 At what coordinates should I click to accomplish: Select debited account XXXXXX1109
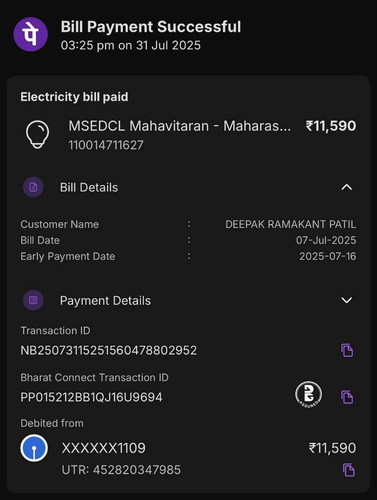[104, 448]
